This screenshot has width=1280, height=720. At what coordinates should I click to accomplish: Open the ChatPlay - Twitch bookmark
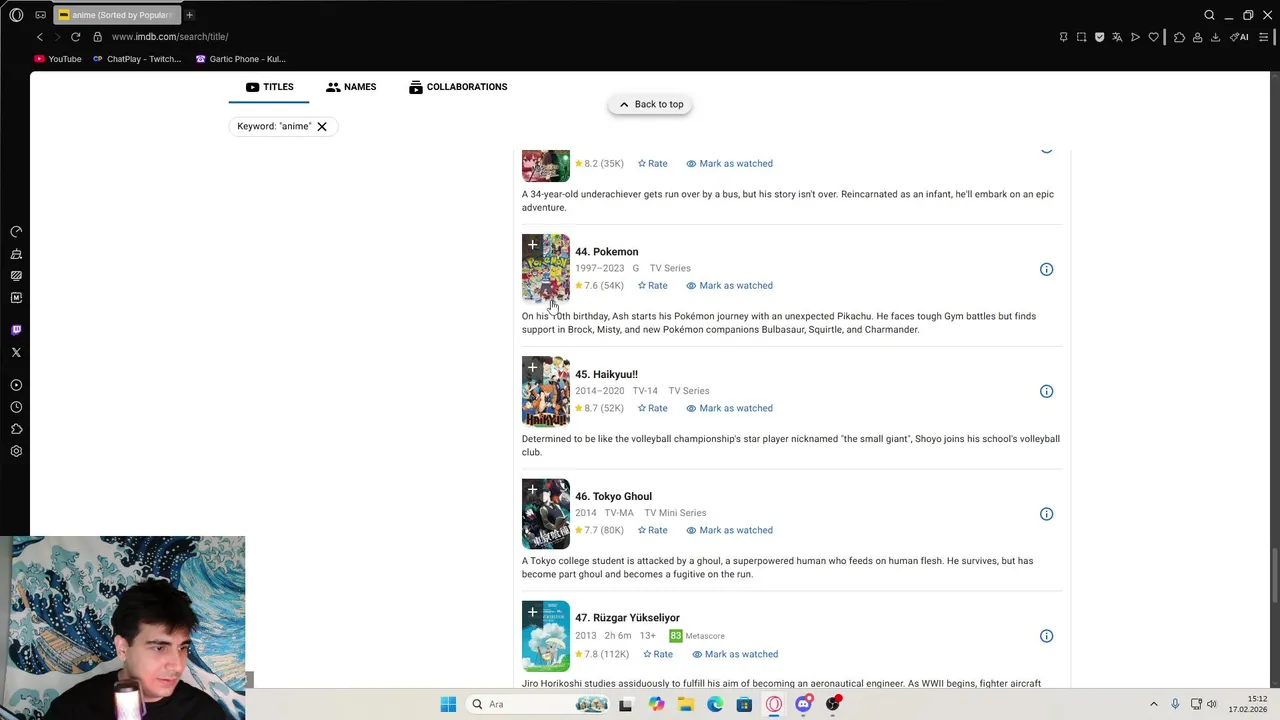point(137,59)
